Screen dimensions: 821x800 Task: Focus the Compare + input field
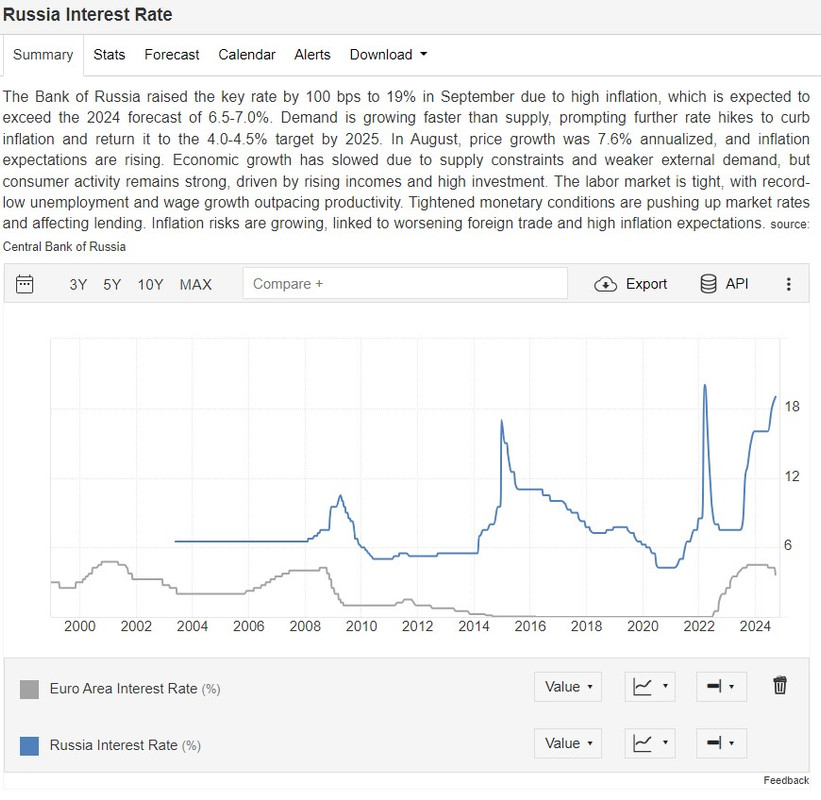(405, 283)
